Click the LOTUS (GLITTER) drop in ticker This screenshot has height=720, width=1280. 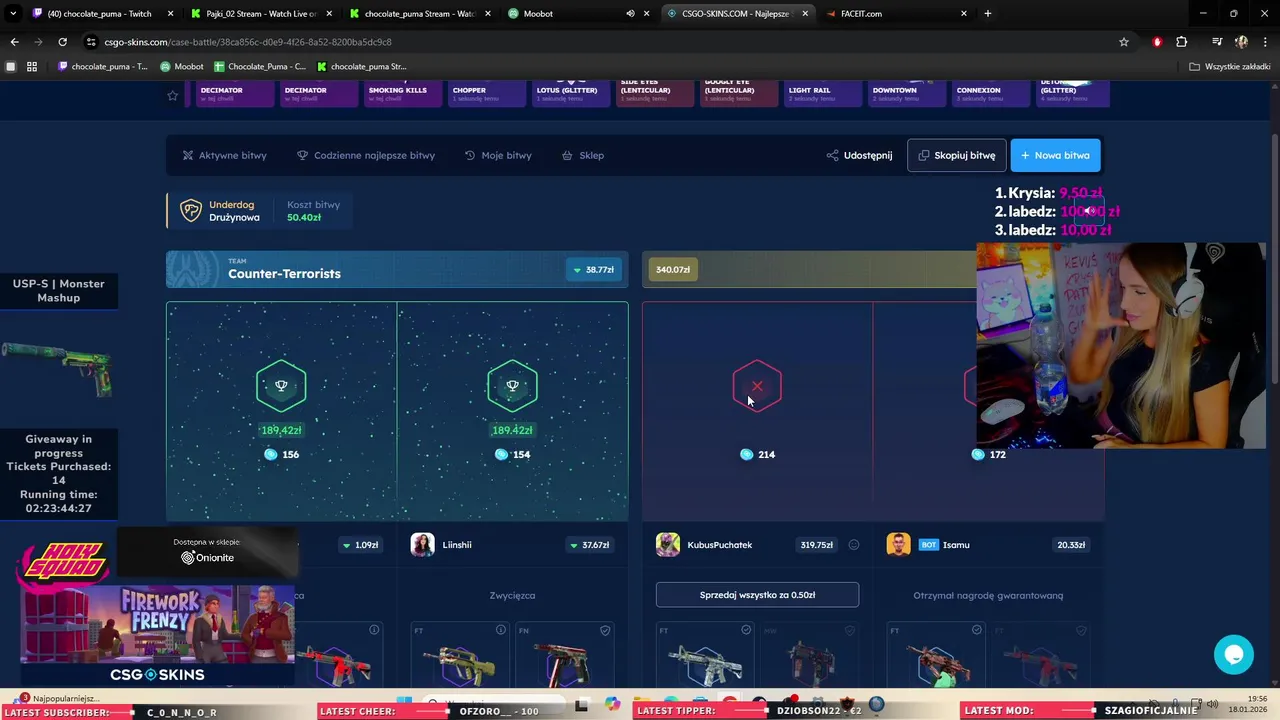tap(570, 93)
